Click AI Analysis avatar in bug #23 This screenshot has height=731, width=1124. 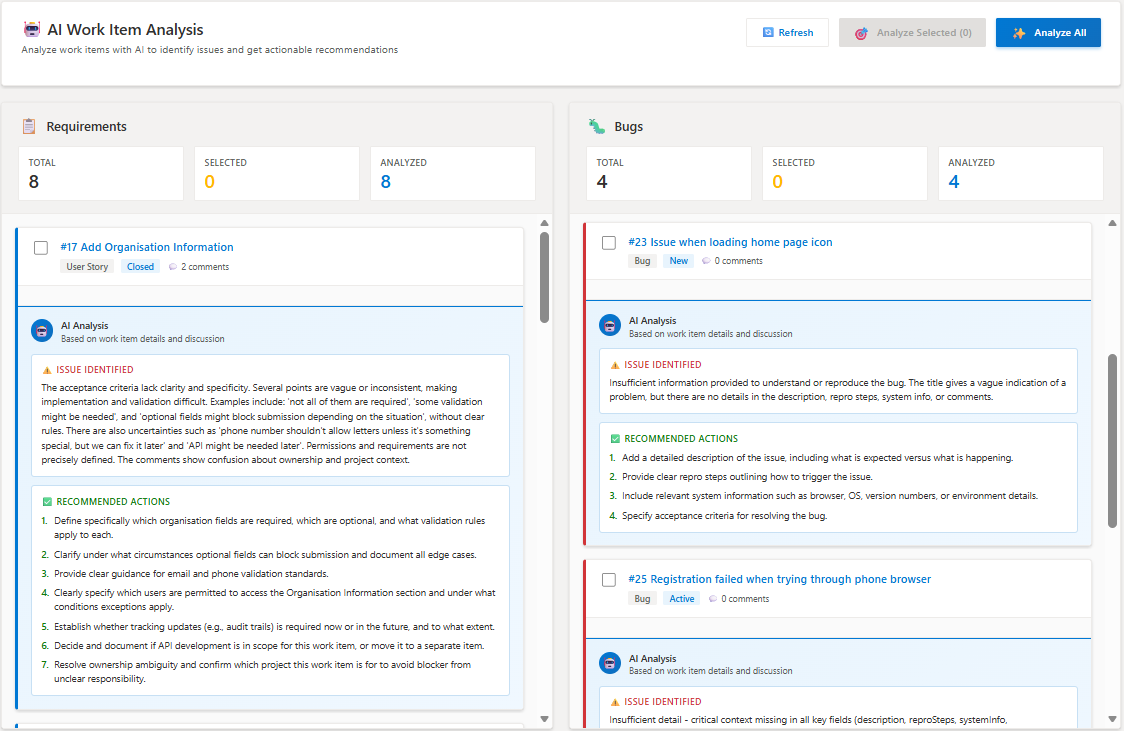pos(610,326)
